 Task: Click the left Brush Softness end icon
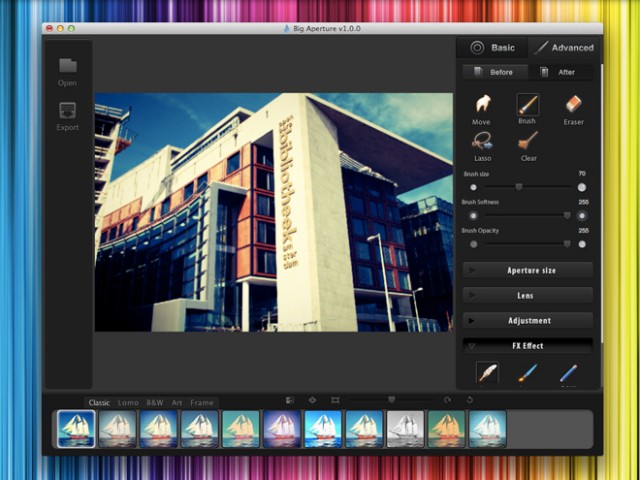(x=473, y=216)
